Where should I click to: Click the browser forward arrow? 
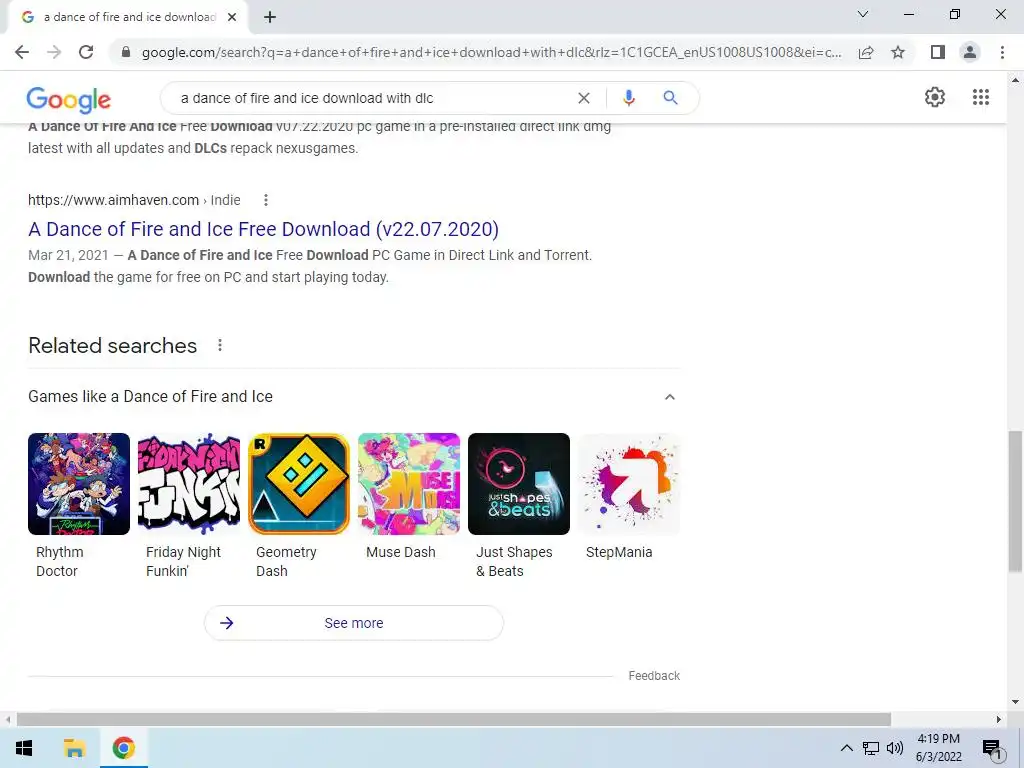pos(54,52)
